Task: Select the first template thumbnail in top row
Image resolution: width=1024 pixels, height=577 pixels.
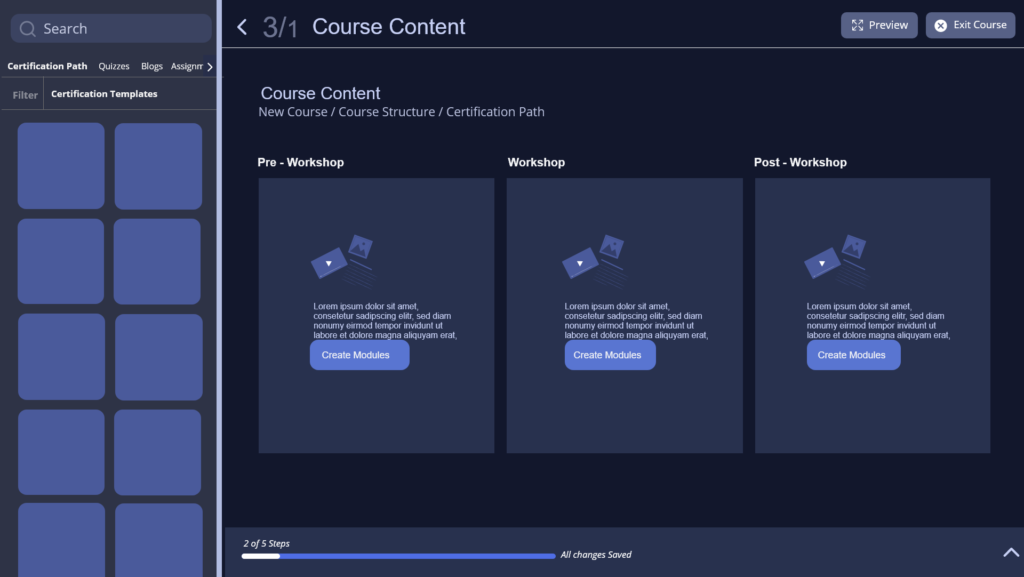Action: (x=61, y=166)
